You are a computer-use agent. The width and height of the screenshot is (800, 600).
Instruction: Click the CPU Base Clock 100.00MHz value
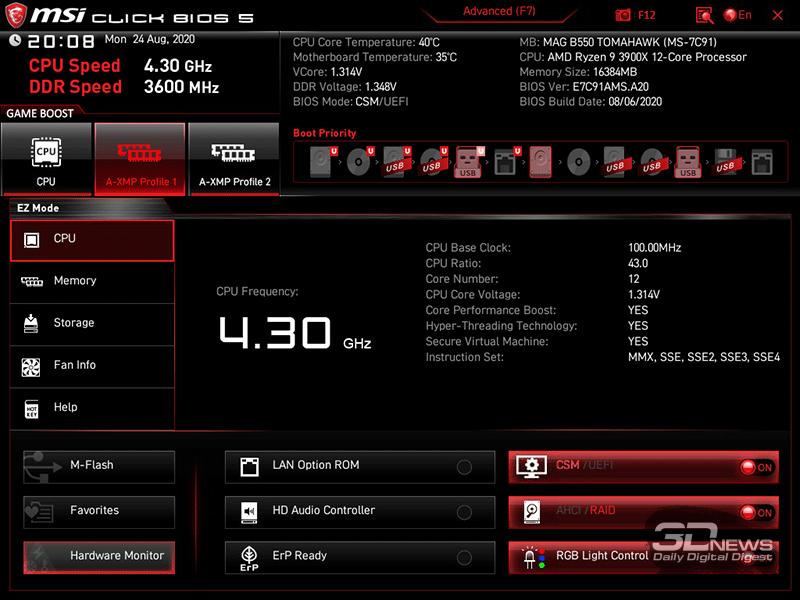click(655, 248)
